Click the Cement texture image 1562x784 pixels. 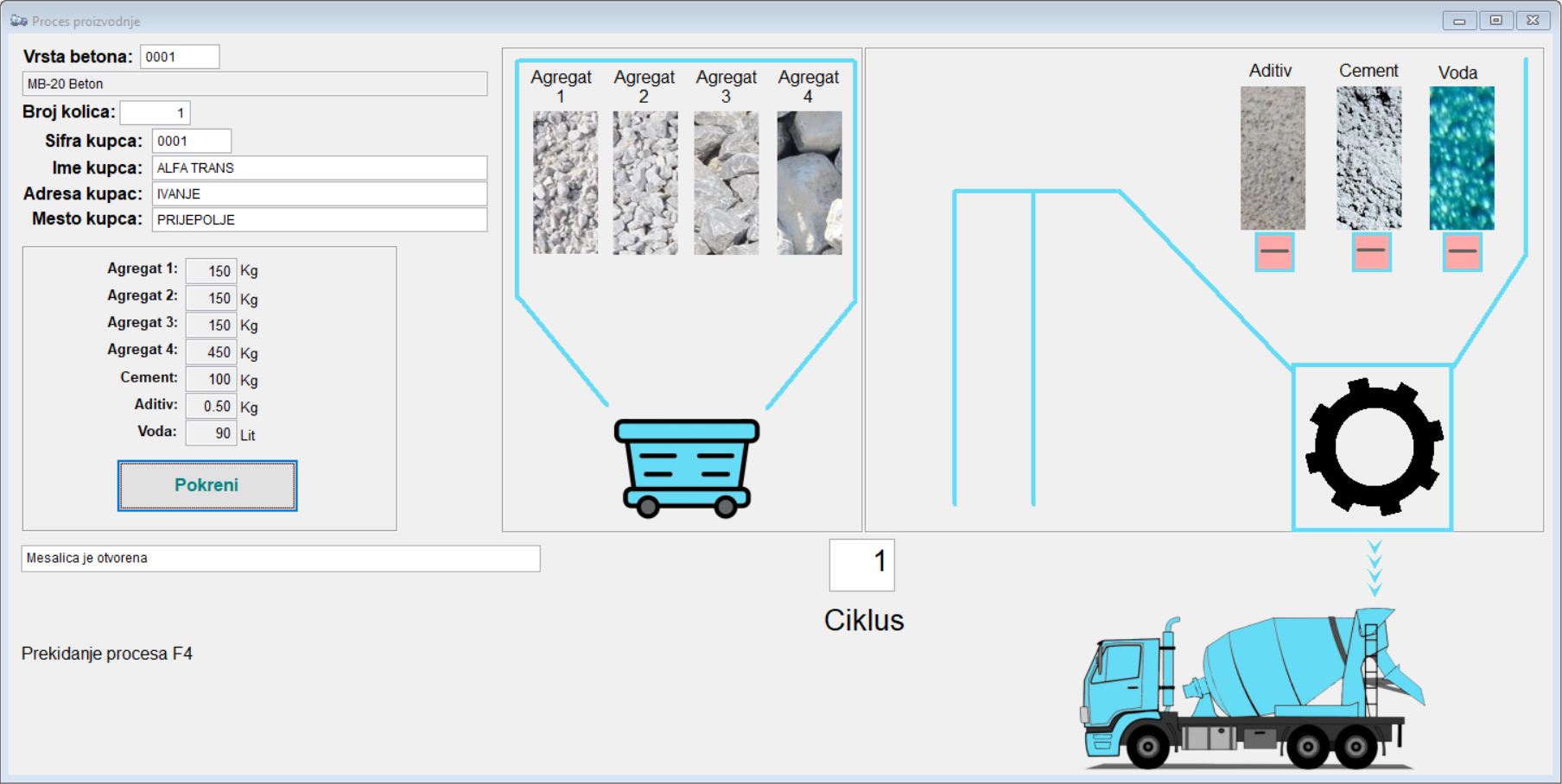[x=1368, y=158]
